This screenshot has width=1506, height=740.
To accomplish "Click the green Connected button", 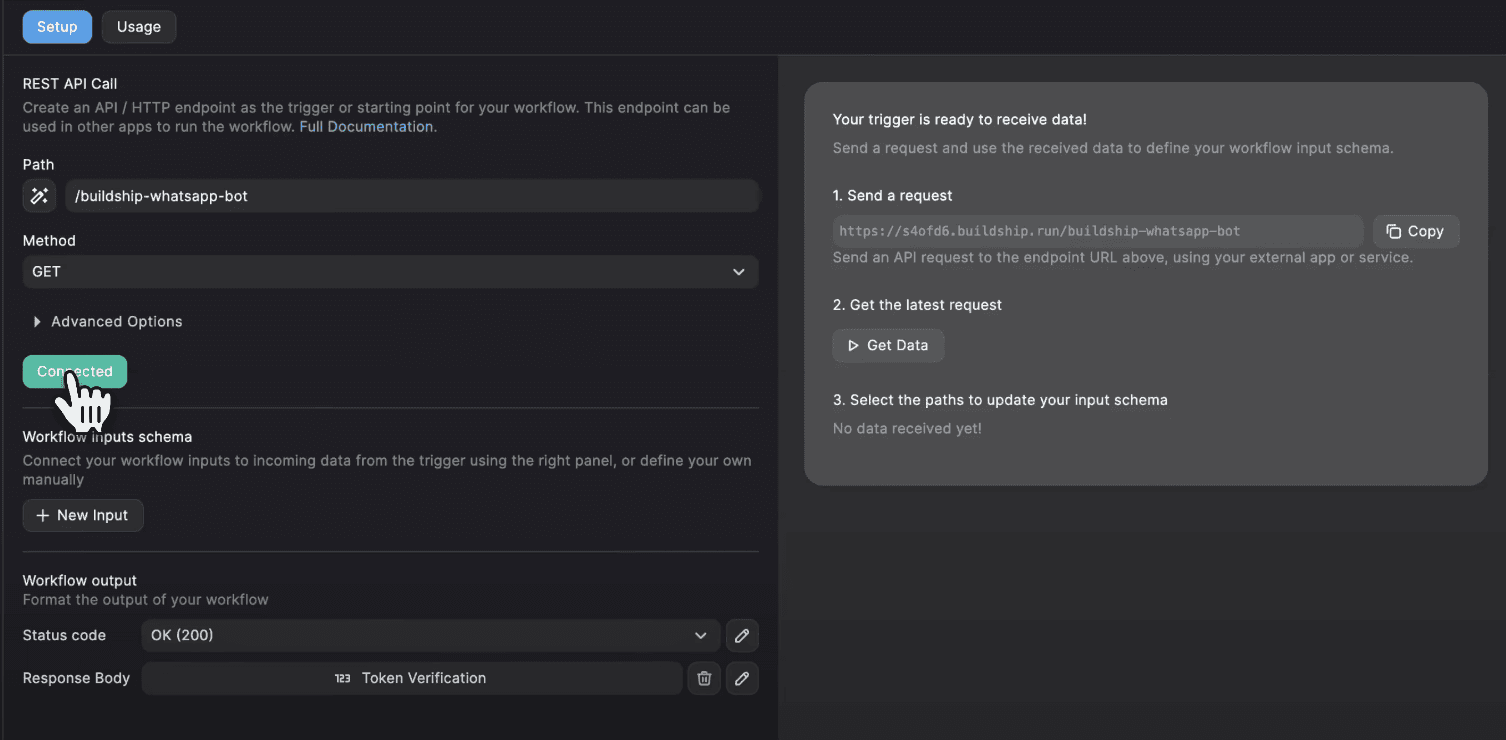I will [x=75, y=372].
